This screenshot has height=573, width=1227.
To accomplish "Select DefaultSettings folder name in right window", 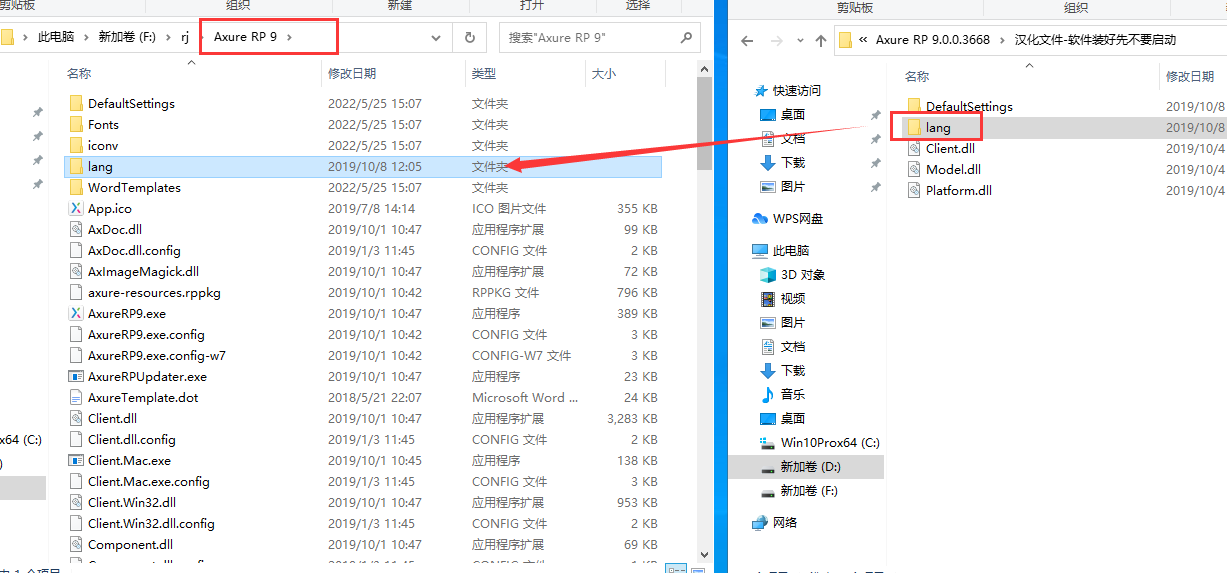I will click(969, 107).
